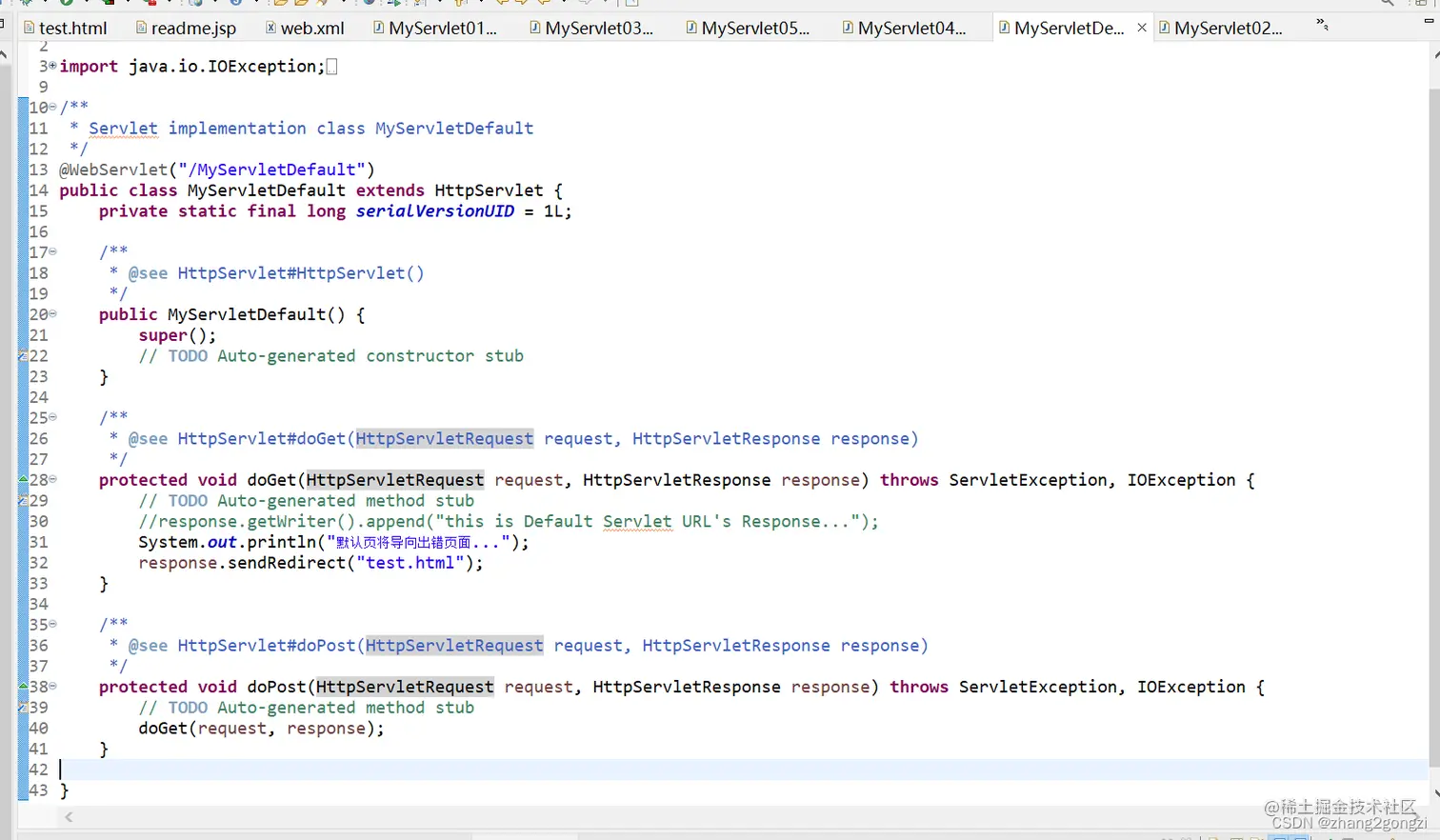Click line number 14 in the gutter
The image size is (1440, 840).
39,190
